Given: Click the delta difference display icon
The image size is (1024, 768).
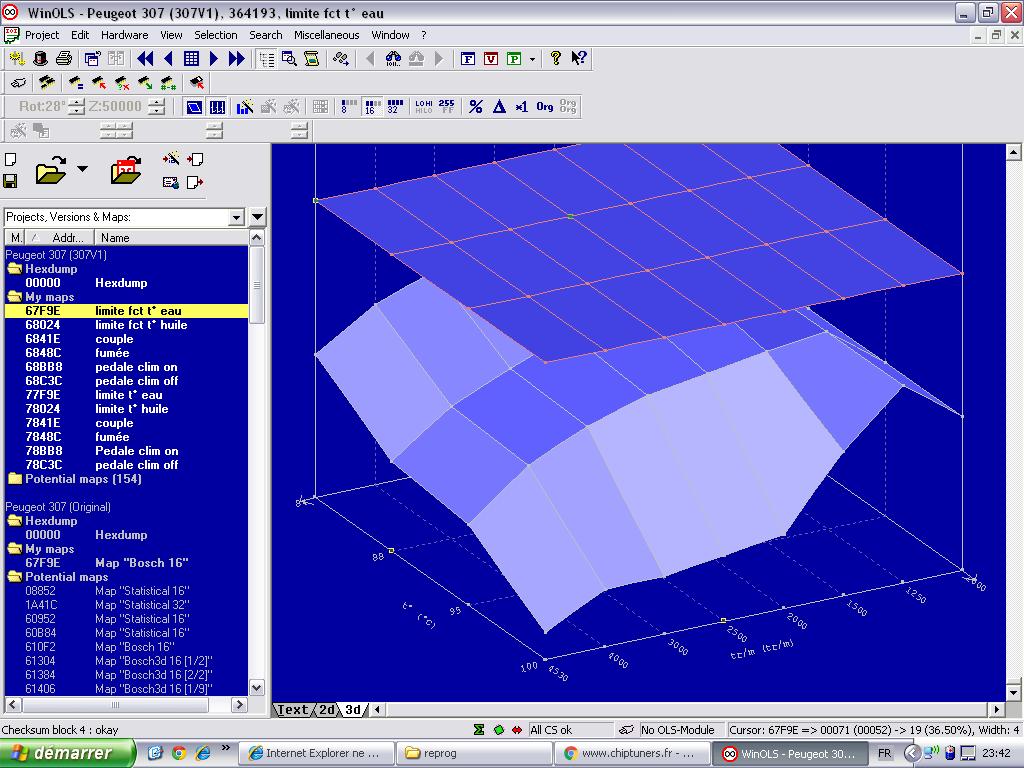Looking at the screenshot, I should pyautogui.click(x=499, y=107).
